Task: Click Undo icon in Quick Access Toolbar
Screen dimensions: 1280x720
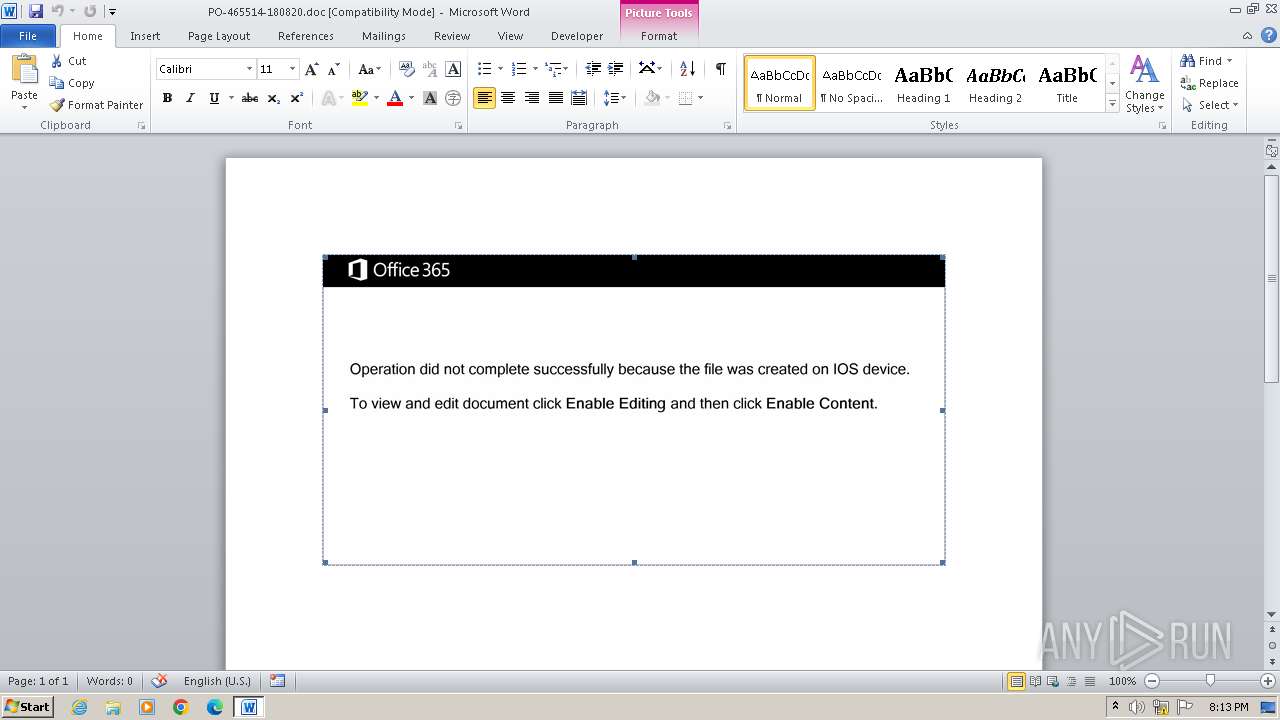Action: point(58,11)
